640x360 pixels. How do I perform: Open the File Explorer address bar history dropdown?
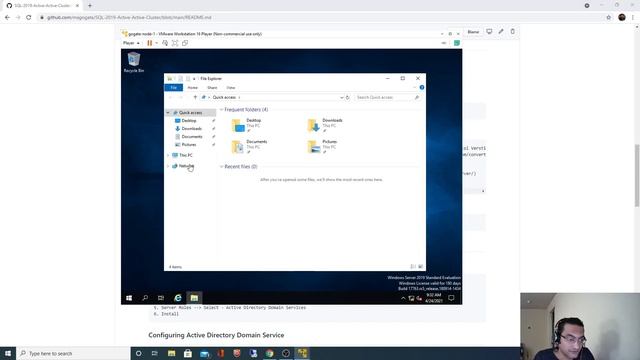(x=342, y=98)
